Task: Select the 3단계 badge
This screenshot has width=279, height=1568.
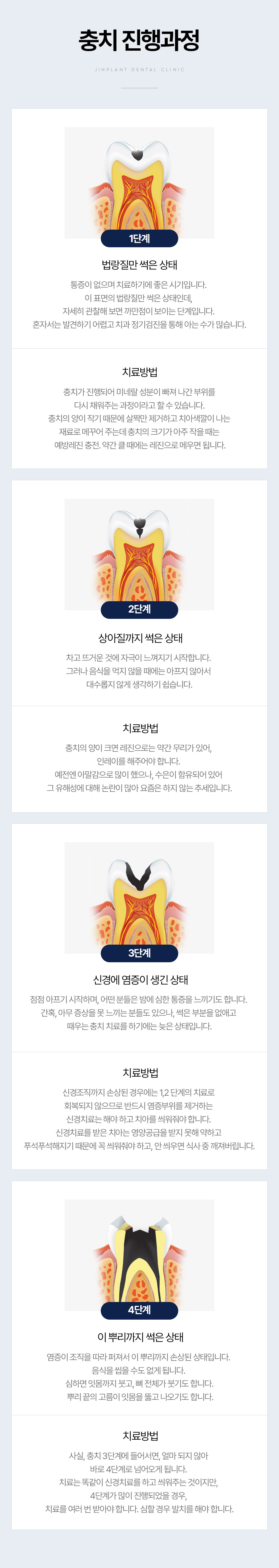Action: click(139, 953)
